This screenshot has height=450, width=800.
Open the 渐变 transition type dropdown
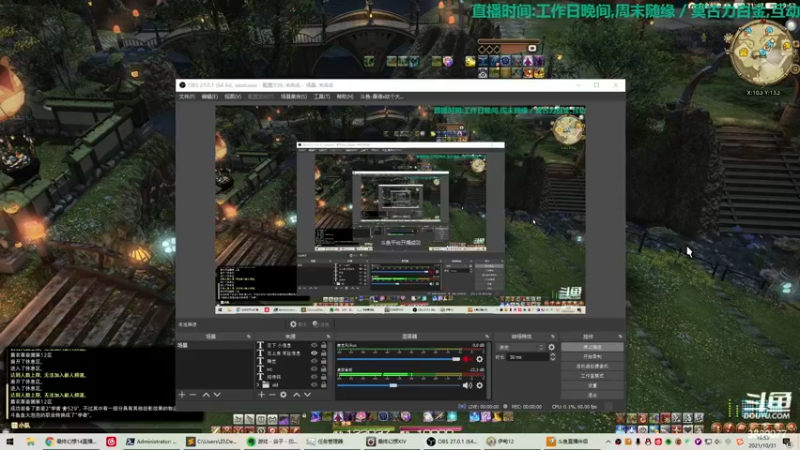click(521, 347)
